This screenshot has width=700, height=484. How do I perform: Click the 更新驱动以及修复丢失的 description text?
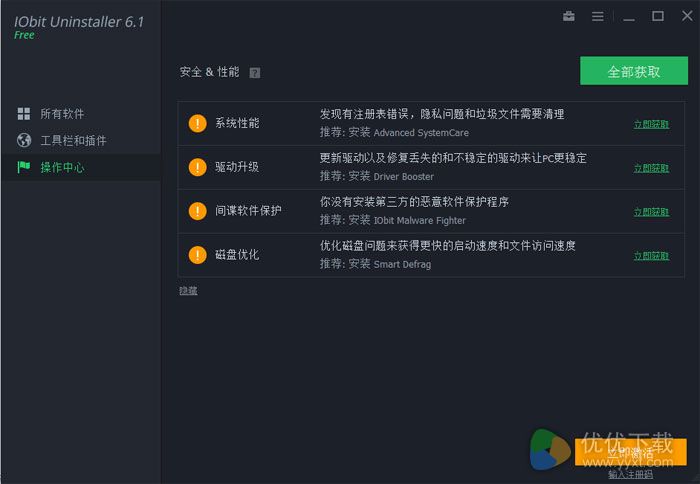click(x=453, y=158)
